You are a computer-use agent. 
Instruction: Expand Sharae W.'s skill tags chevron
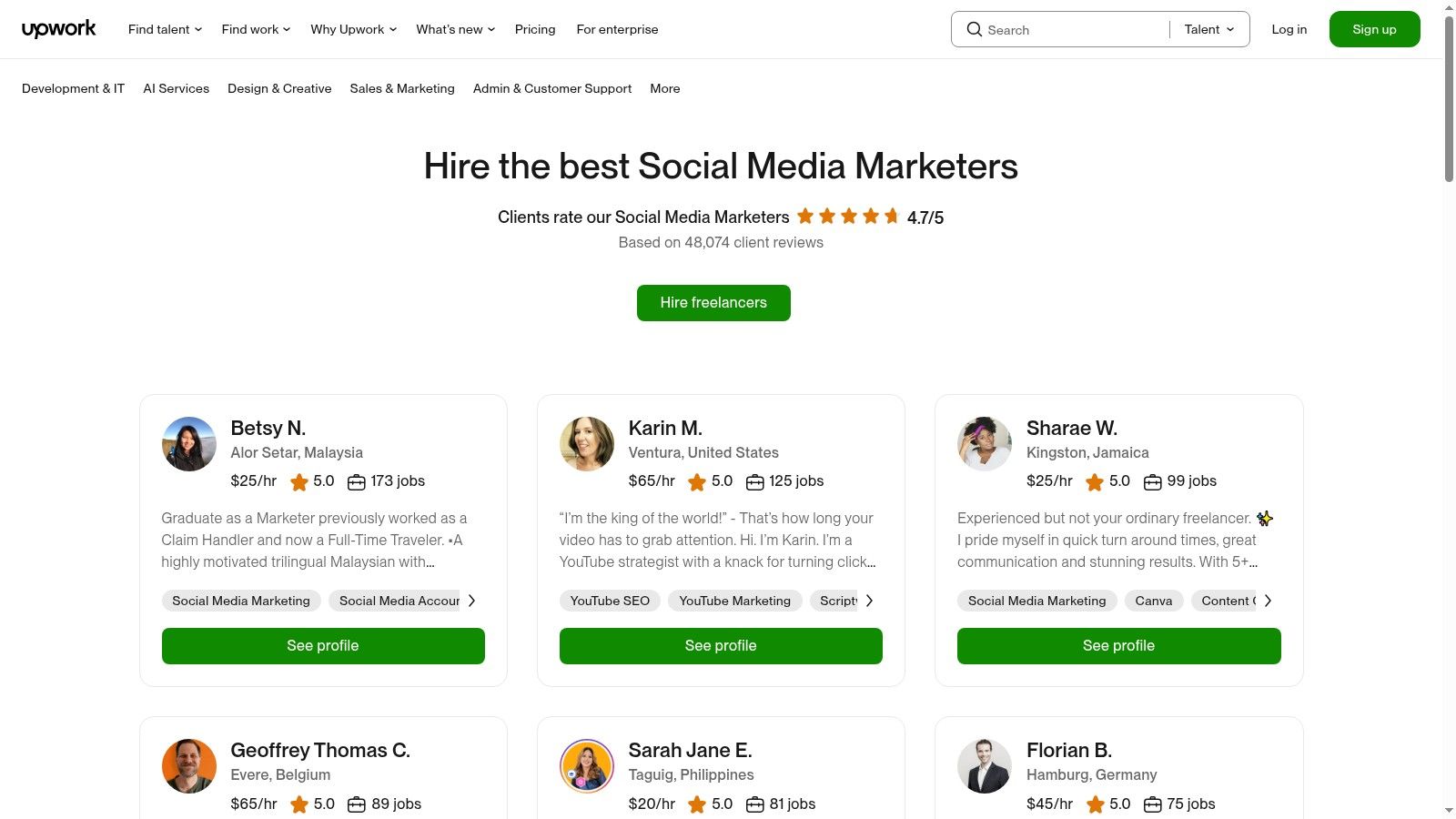point(1268,601)
